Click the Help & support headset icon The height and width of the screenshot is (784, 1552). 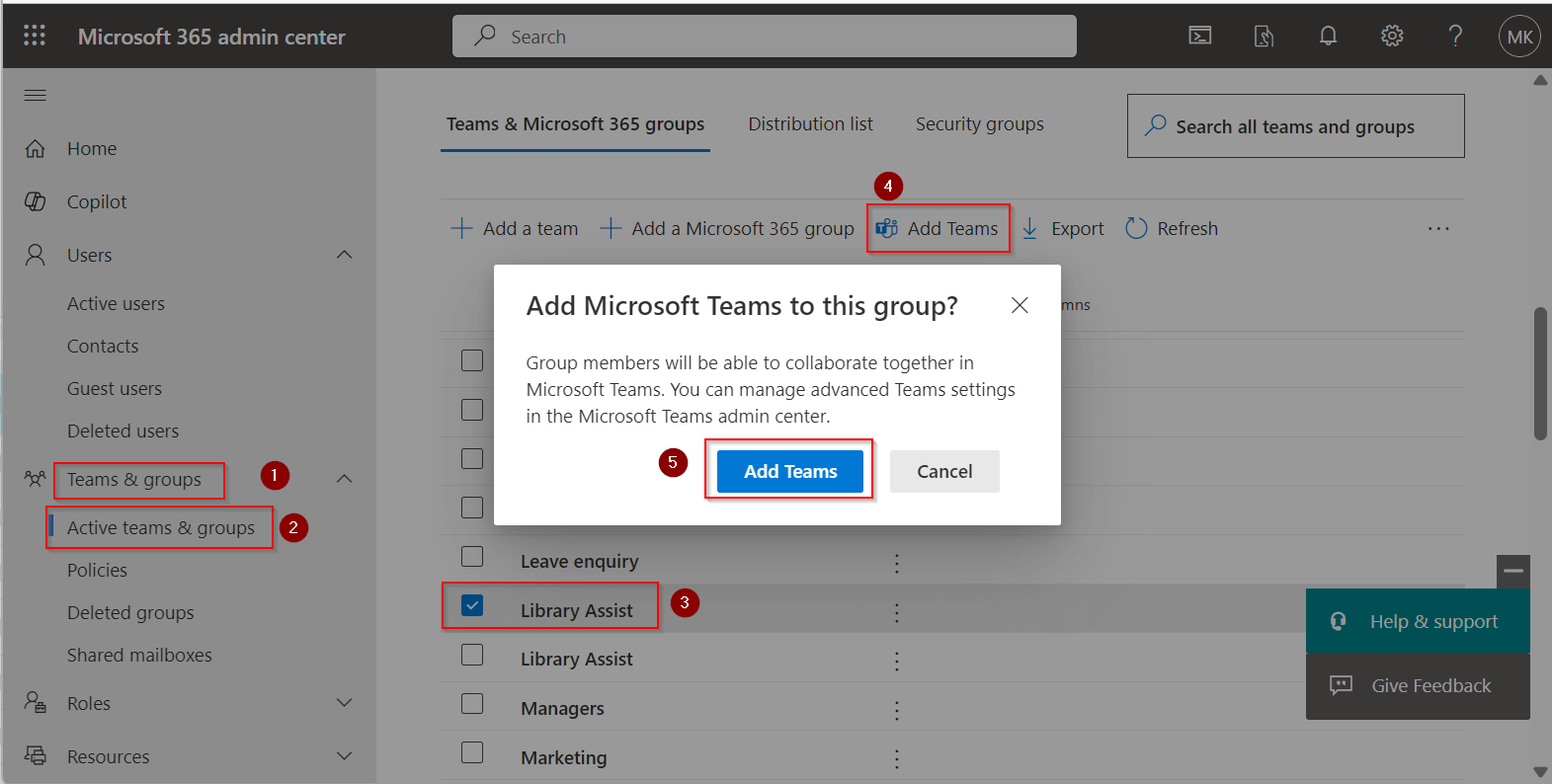1339,621
